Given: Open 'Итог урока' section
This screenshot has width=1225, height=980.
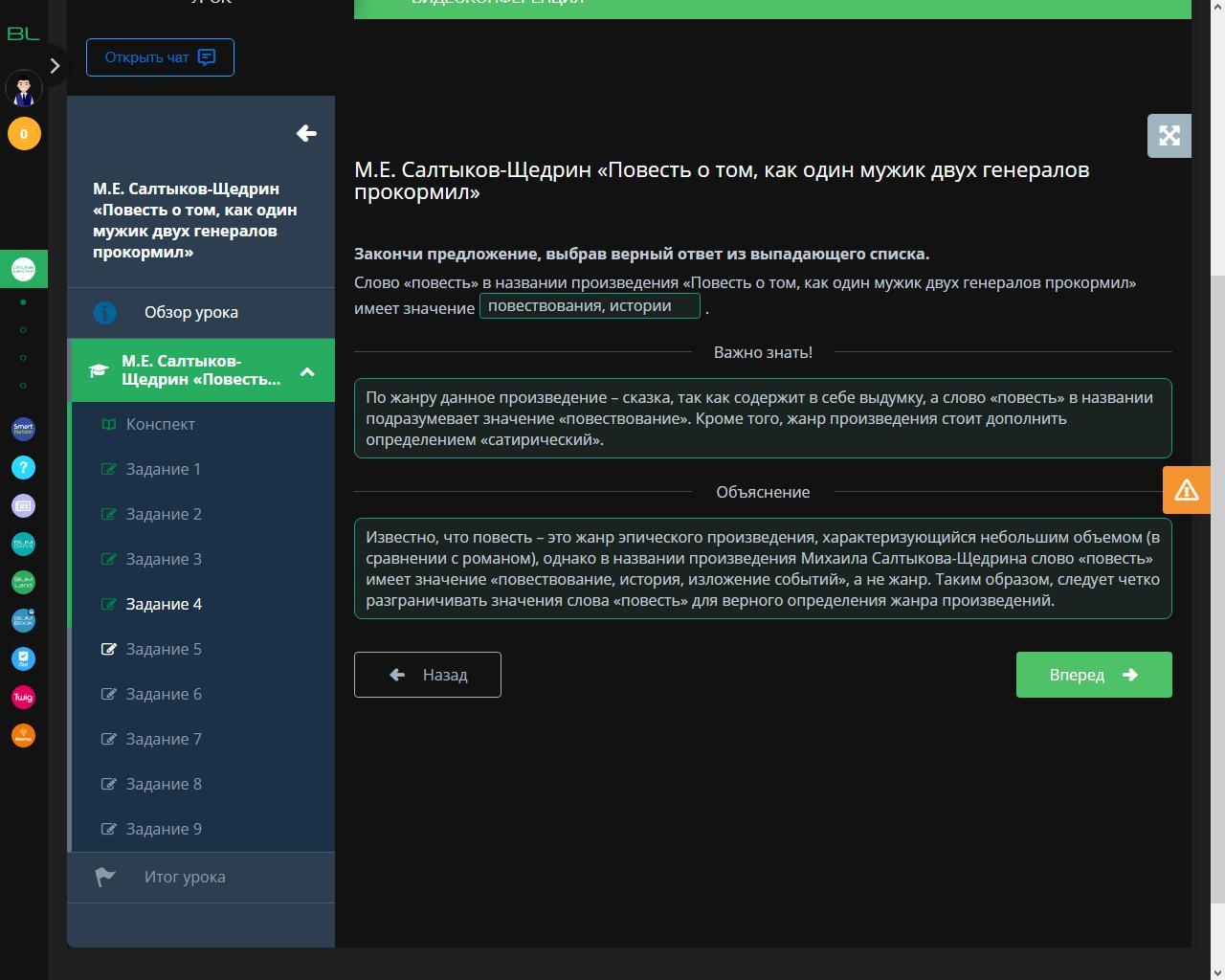Looking at the screenshot, I should pyautogui.click(x=185, y=877).
